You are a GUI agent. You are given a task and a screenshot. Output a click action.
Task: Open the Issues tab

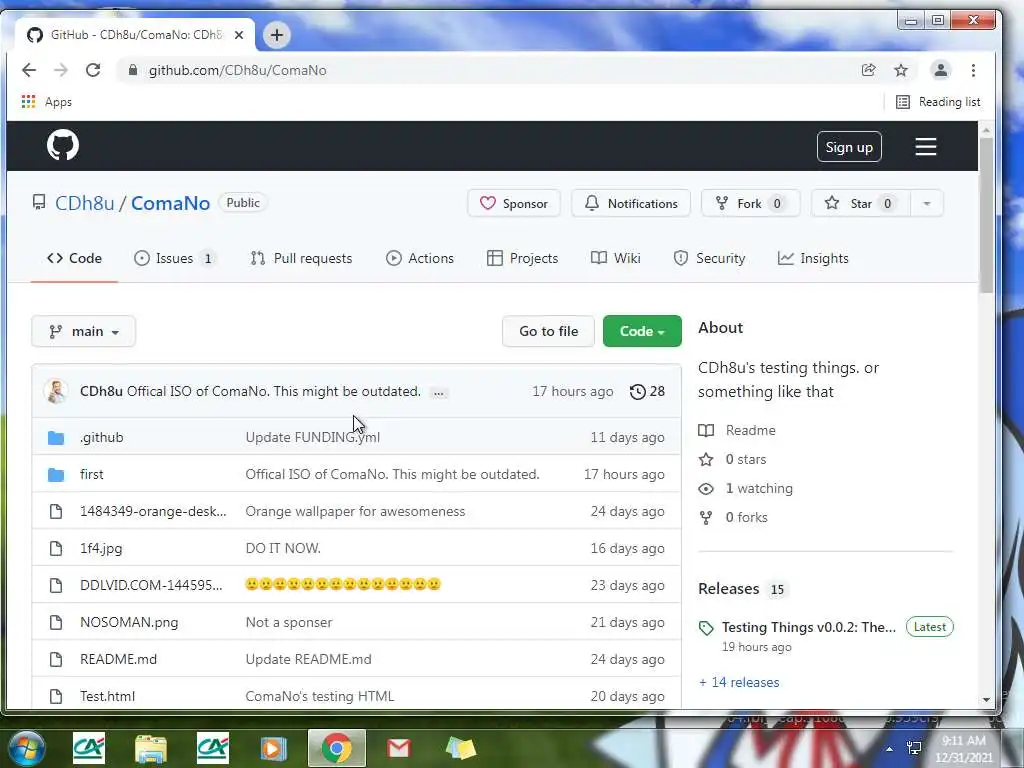click(x=174, y=258)
